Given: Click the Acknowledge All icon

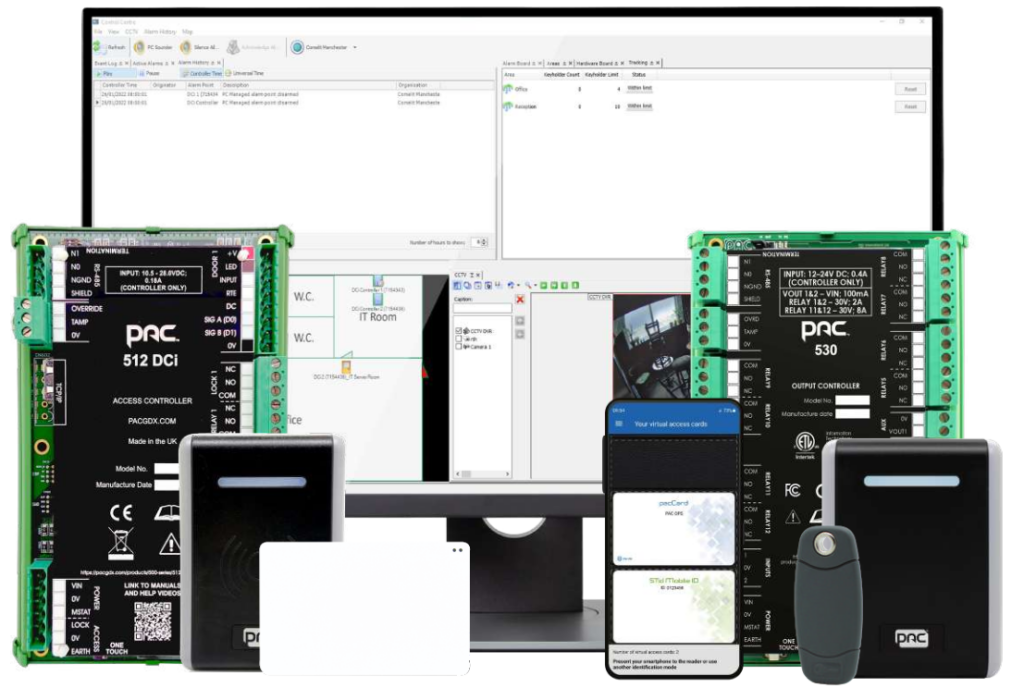Looking at the screenshot, I should tap(232, 46).
